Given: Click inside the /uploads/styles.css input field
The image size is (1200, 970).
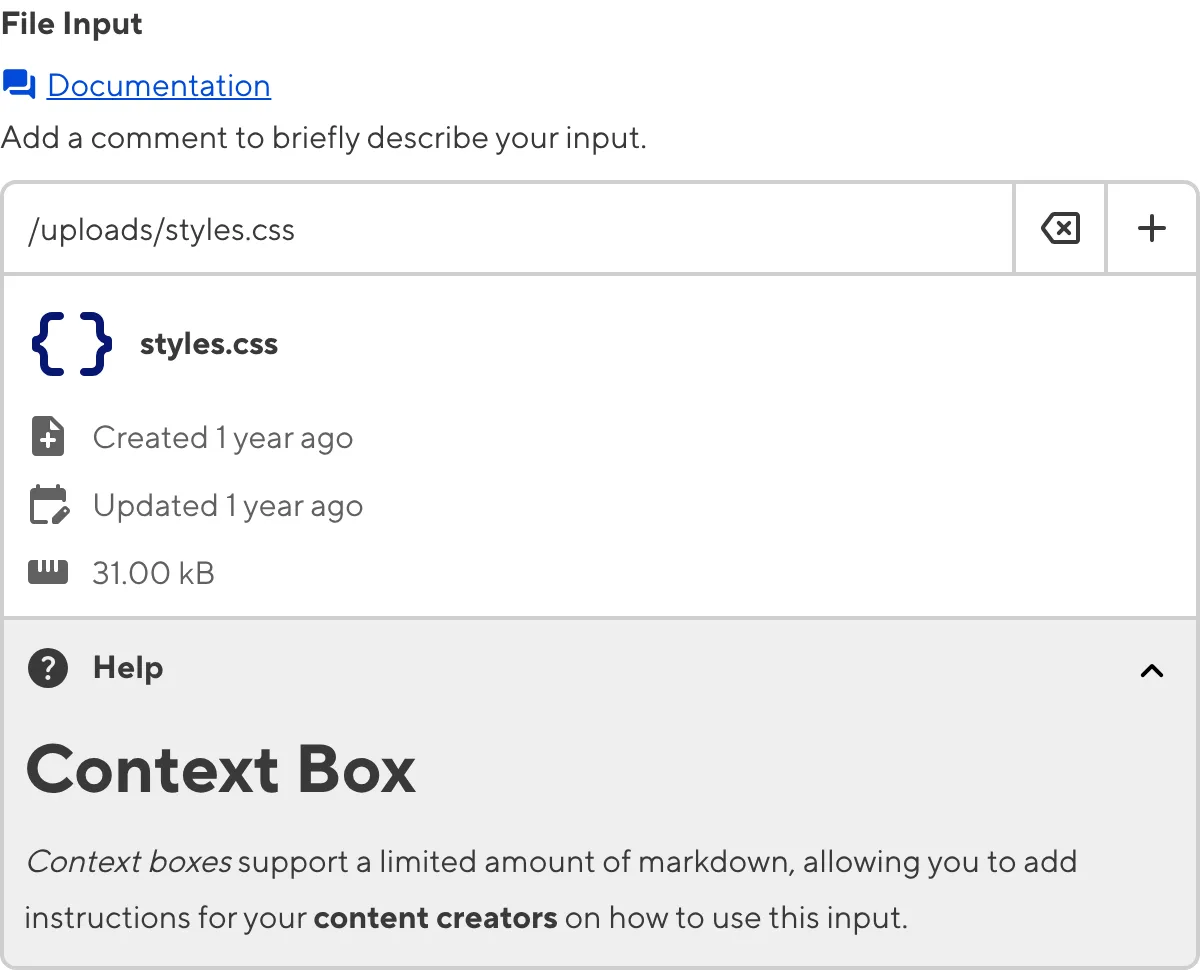Looking at the screenshot, I should (x=400, y=228).
